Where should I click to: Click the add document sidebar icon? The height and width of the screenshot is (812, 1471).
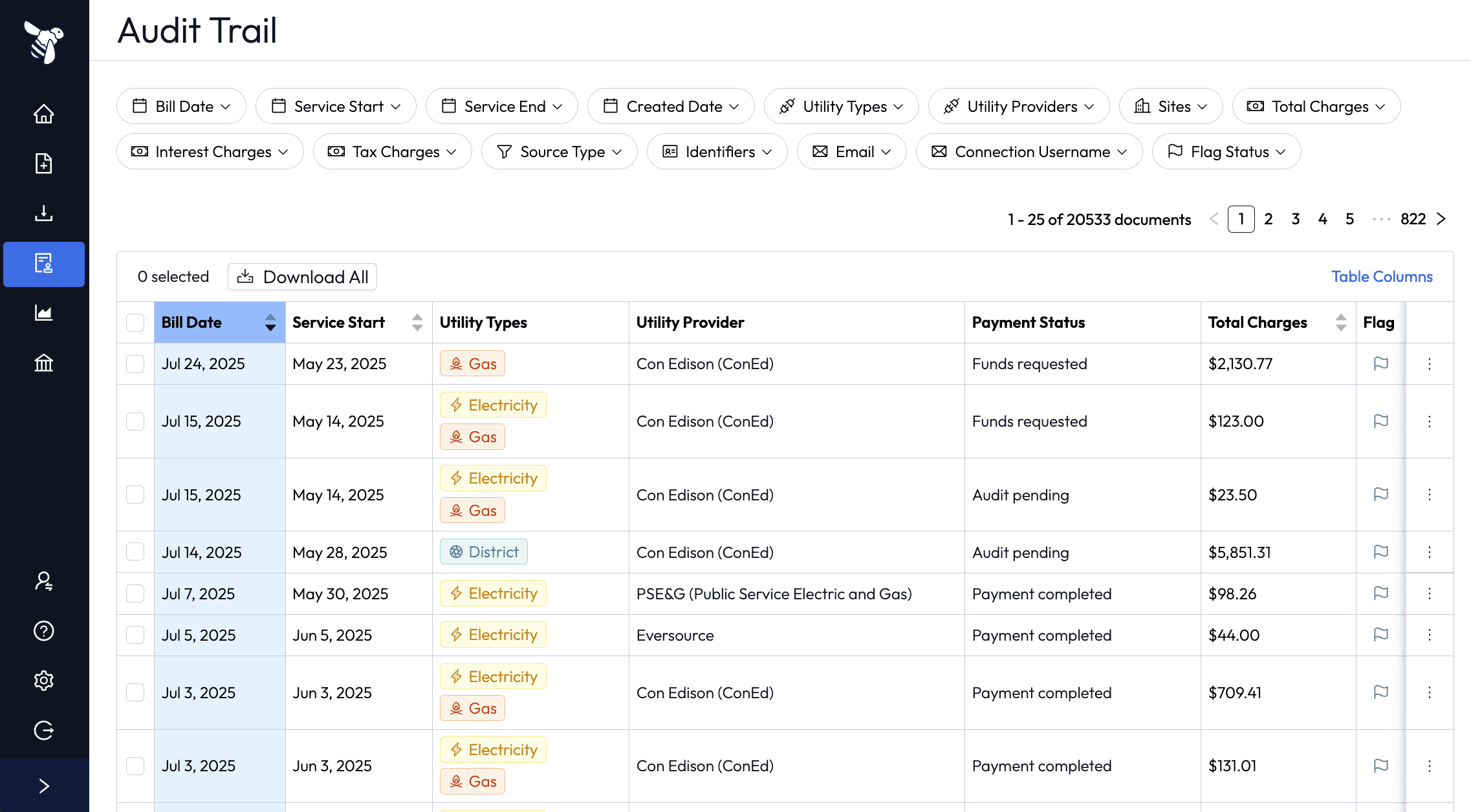(x=43, y=164)
